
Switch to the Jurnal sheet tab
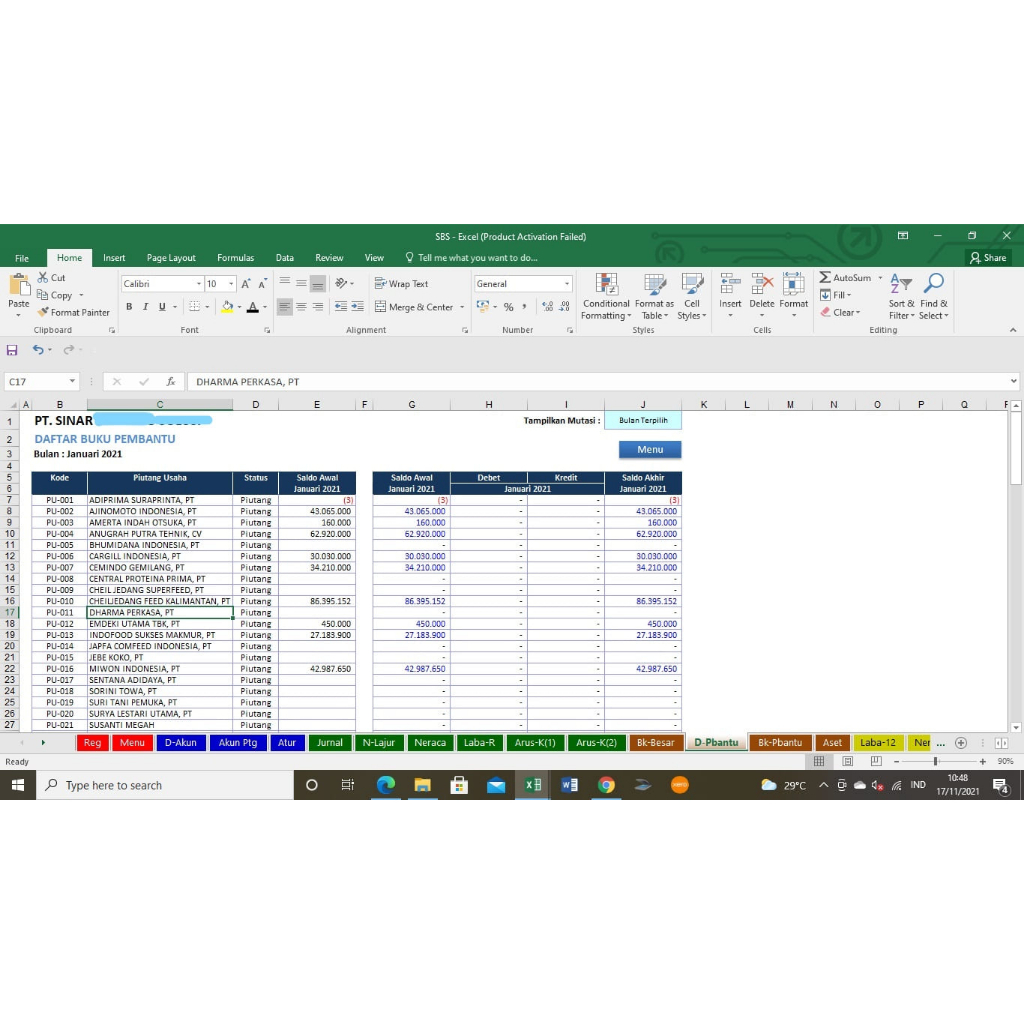(330, 743)
